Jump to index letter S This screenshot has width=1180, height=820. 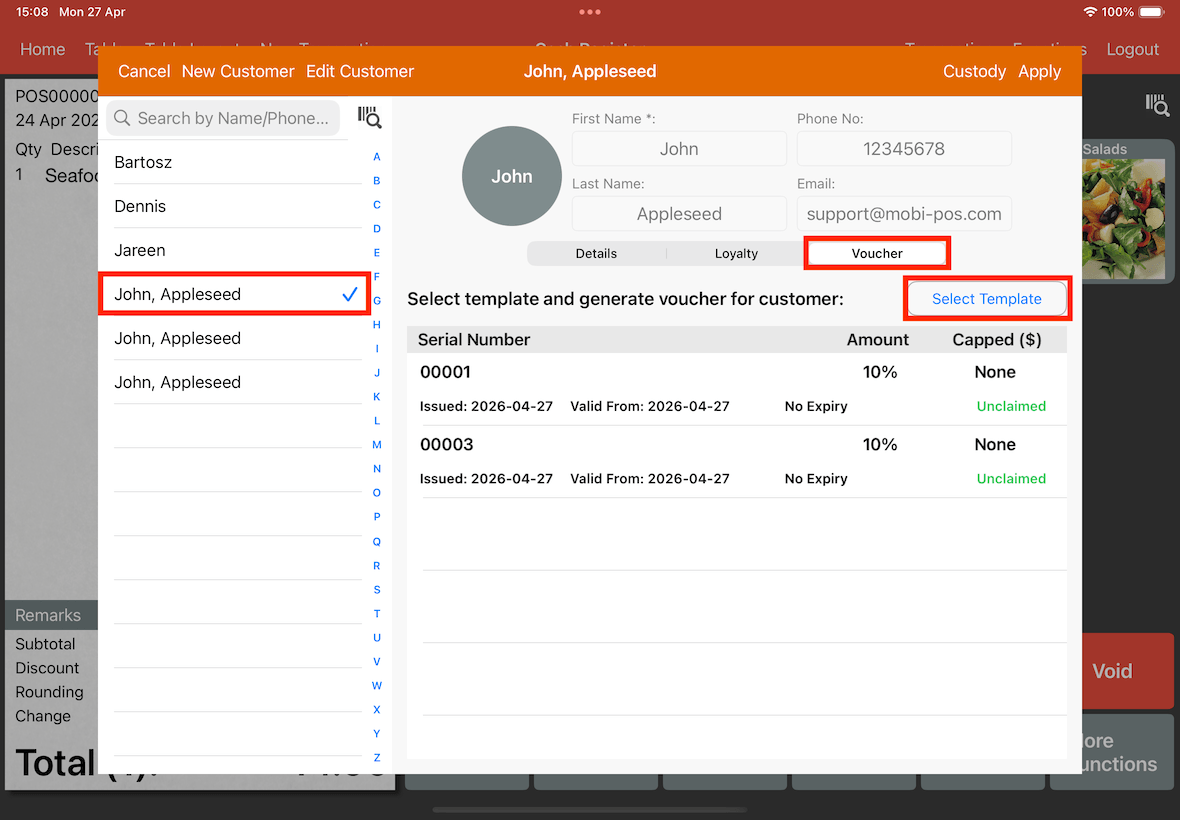tap(377, 590)
